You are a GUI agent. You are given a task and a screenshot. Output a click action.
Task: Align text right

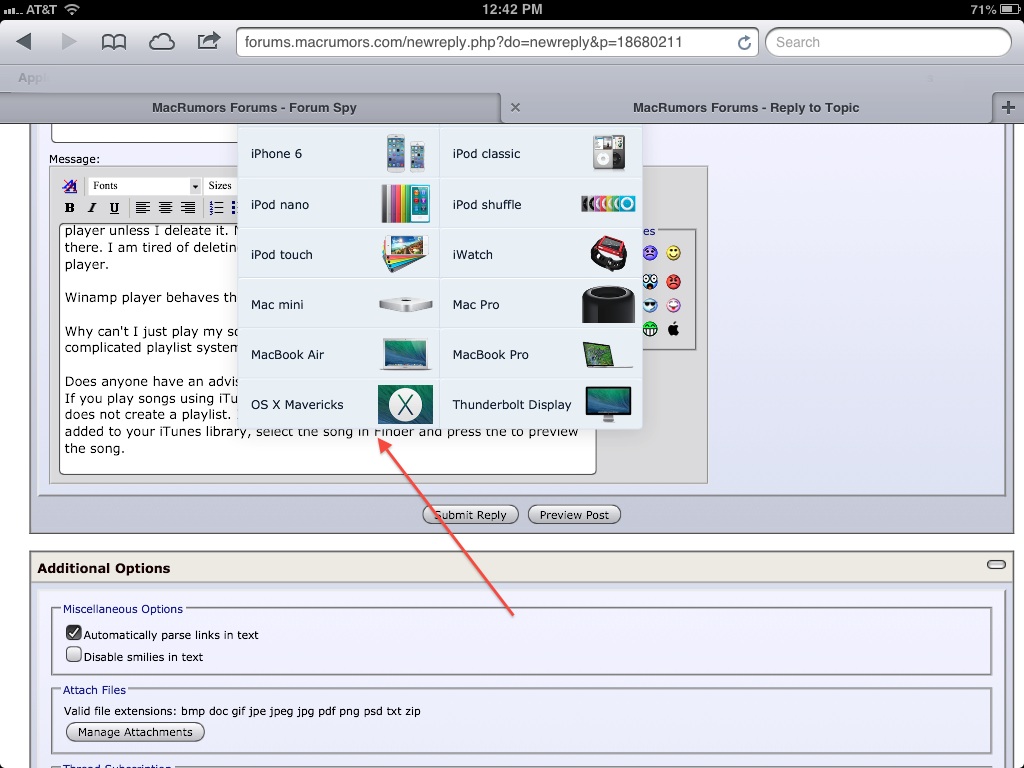pyautogui.click(x=187, y=208)
